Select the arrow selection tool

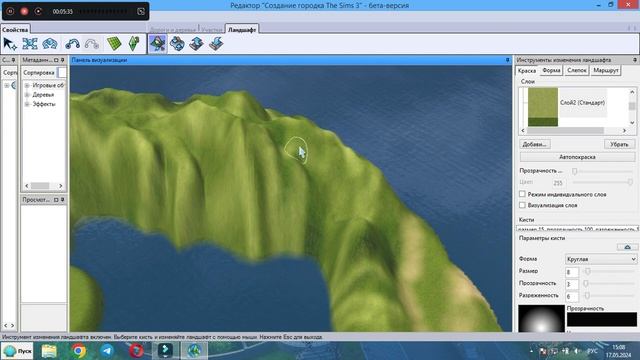coord(10,44)
